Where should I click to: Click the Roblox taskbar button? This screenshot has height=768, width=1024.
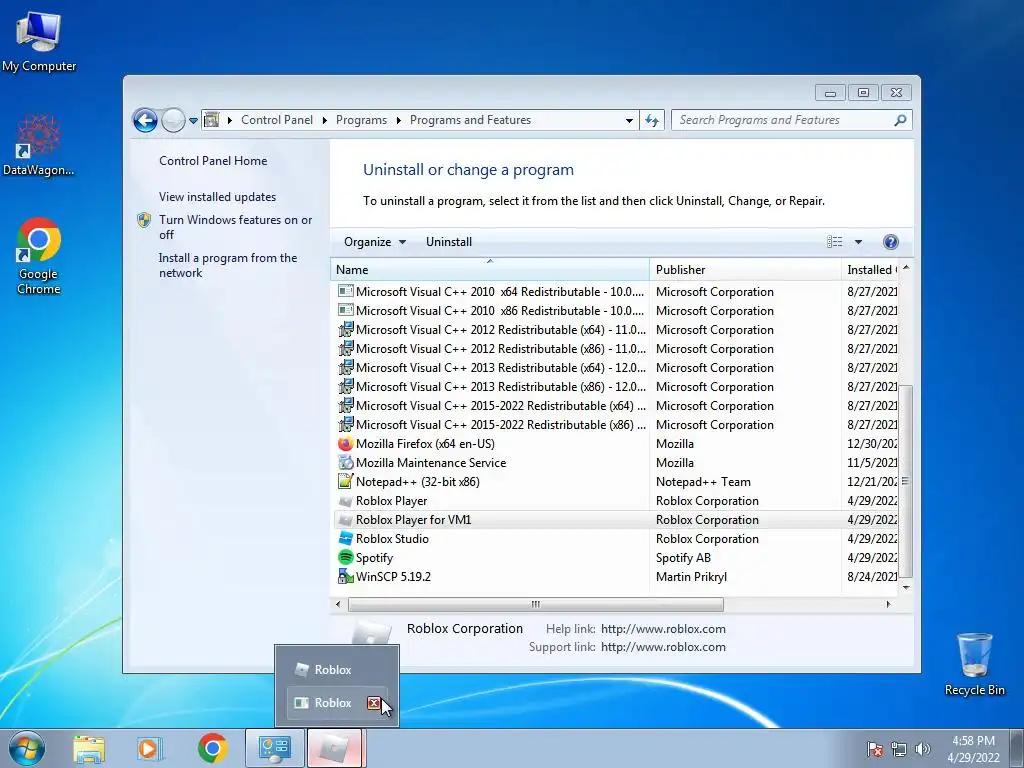pos(335,748)
